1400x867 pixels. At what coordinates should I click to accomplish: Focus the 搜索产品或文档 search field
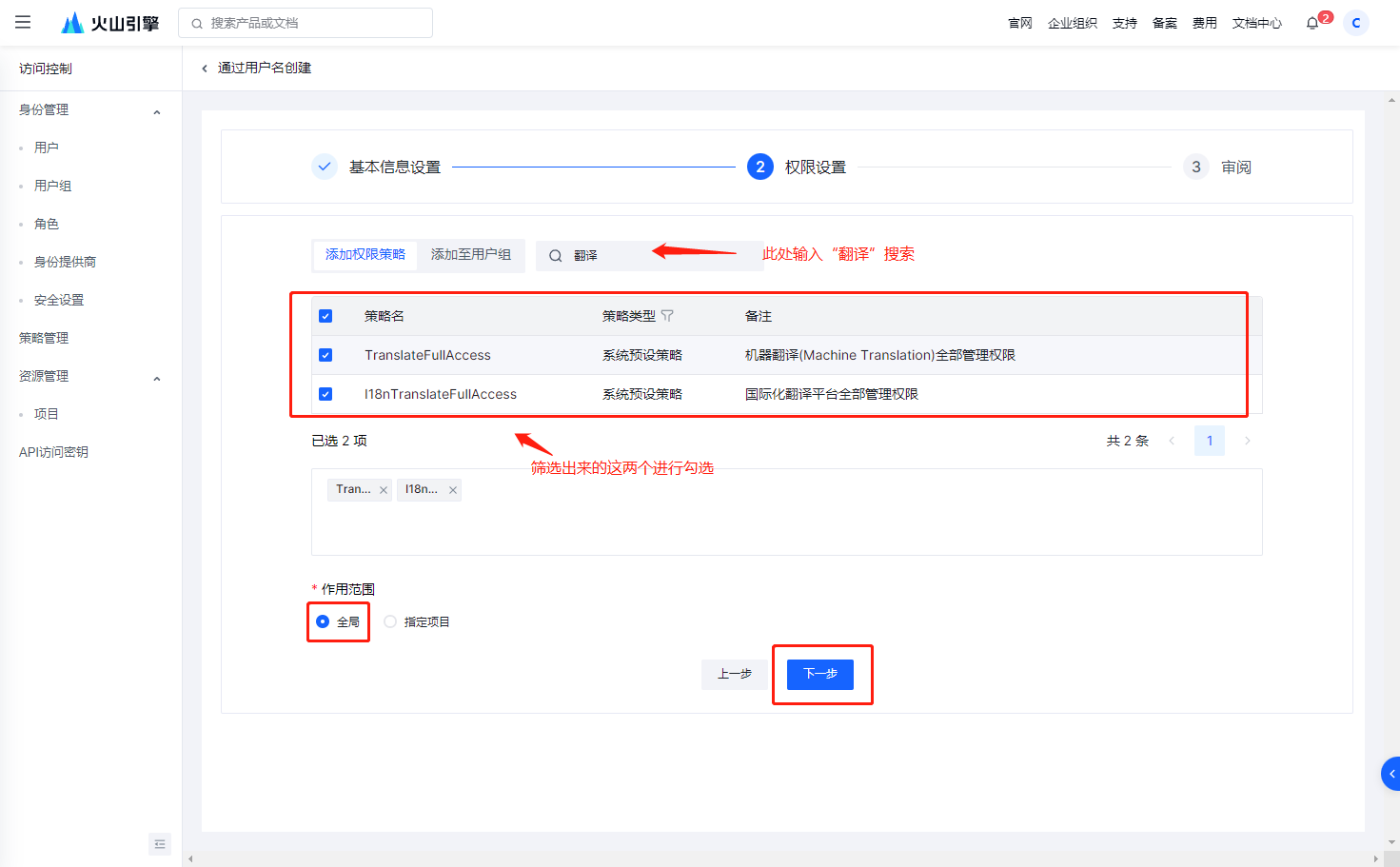pyautogui.click(x=306, y=23)
